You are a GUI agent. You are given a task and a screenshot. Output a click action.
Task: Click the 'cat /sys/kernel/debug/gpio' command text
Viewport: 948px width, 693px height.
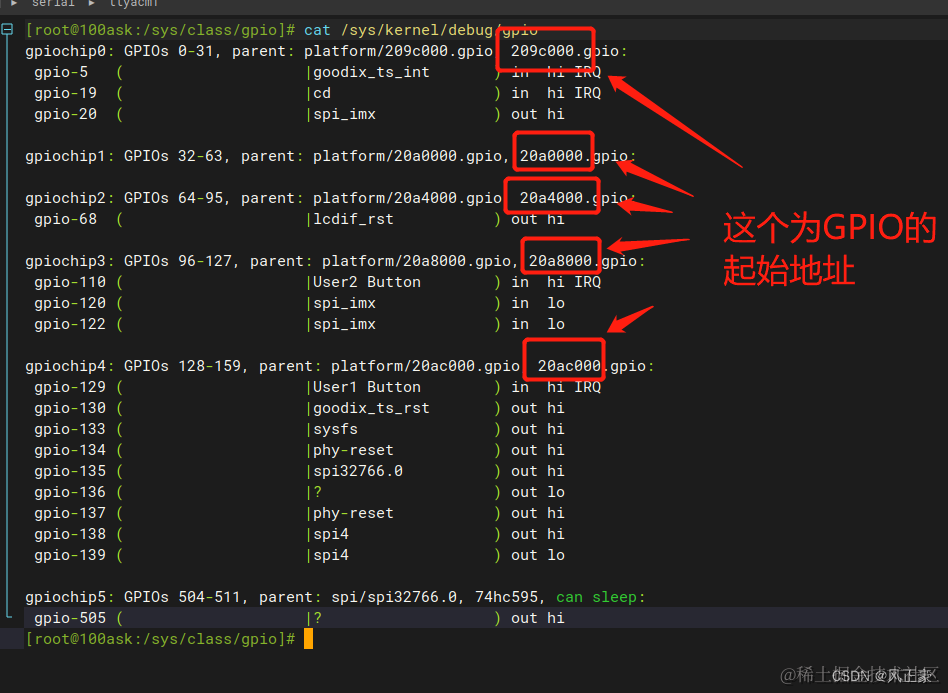click(421, 30)
